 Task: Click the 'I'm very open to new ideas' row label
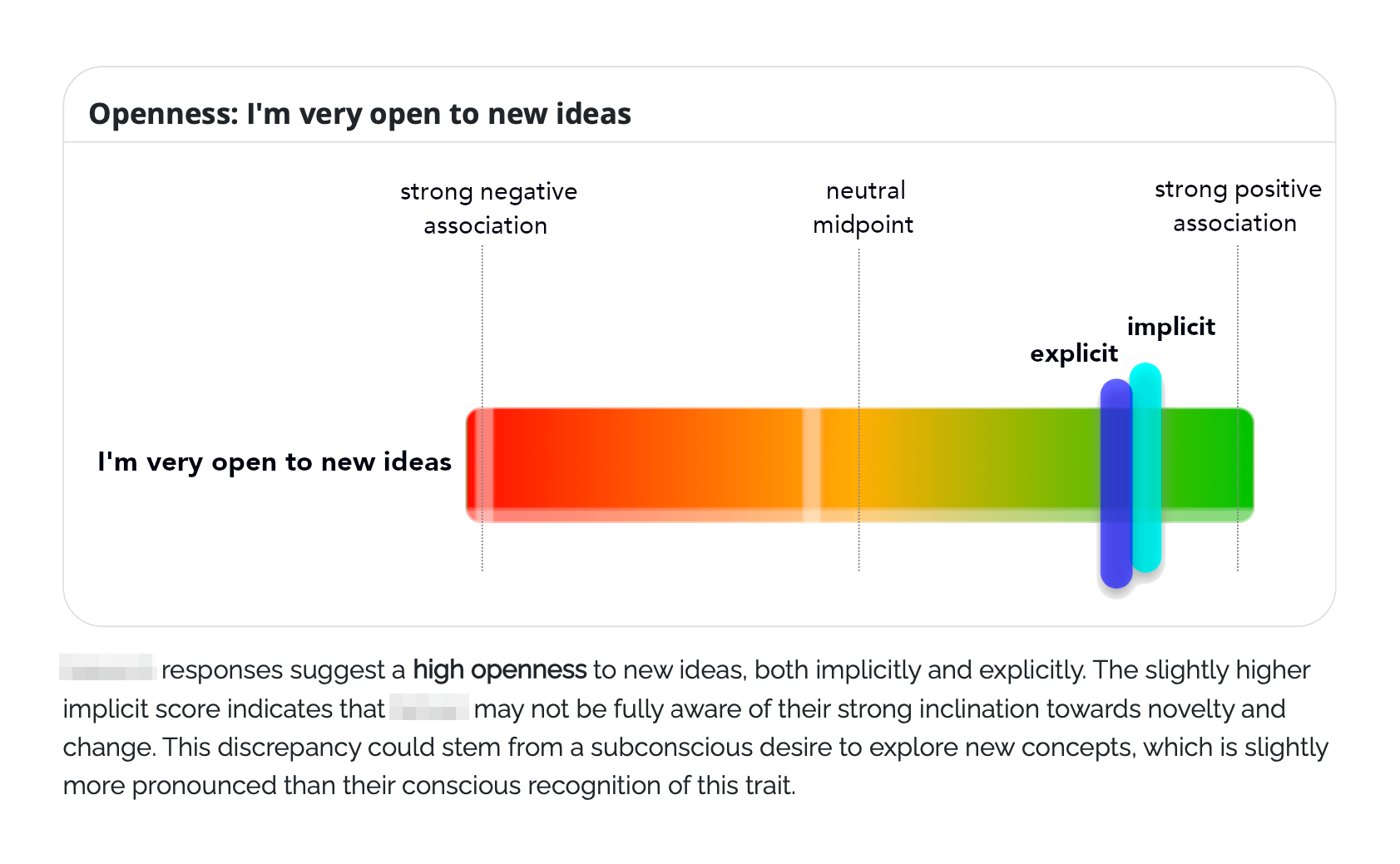[275, 462]
